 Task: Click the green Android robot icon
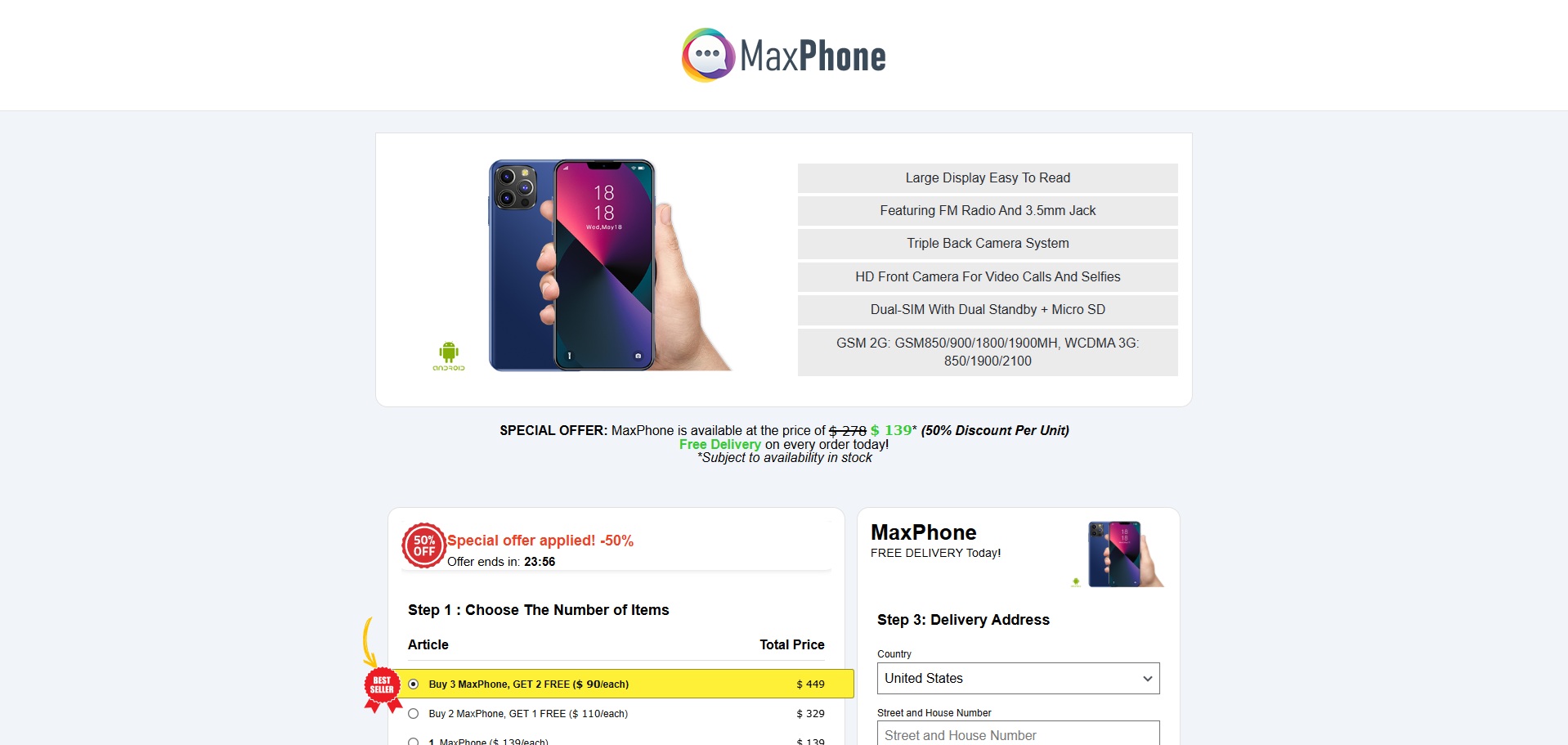pyautogui.click(x=448, y=357)
